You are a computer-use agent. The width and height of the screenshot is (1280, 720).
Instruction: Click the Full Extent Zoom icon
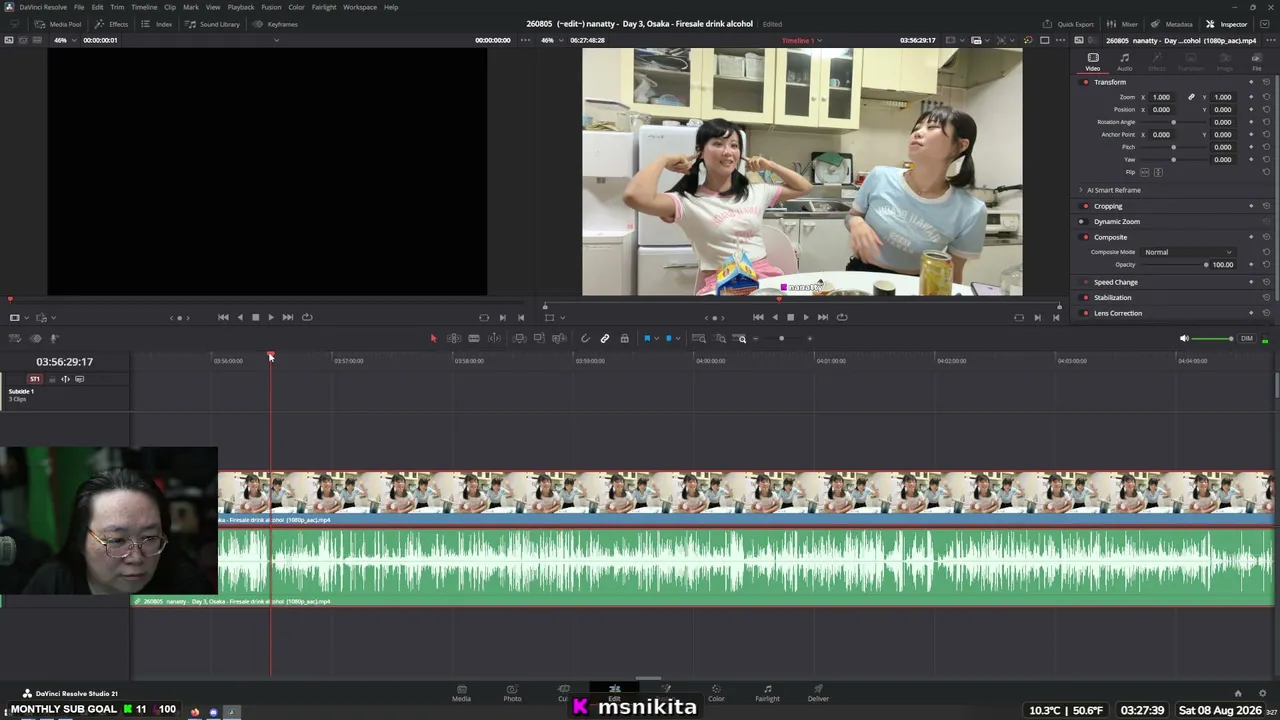pyautogui.click(x=699, y=339)
